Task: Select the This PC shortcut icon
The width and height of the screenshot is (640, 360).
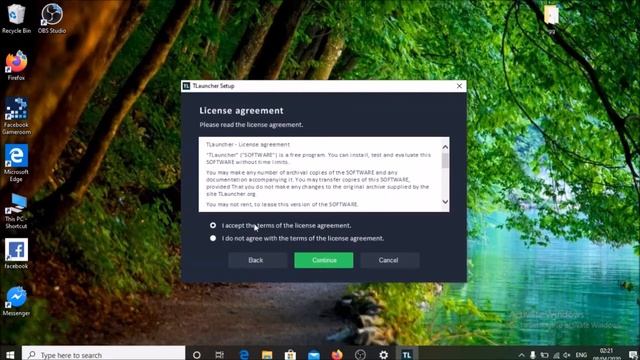Action: point(16,211)
